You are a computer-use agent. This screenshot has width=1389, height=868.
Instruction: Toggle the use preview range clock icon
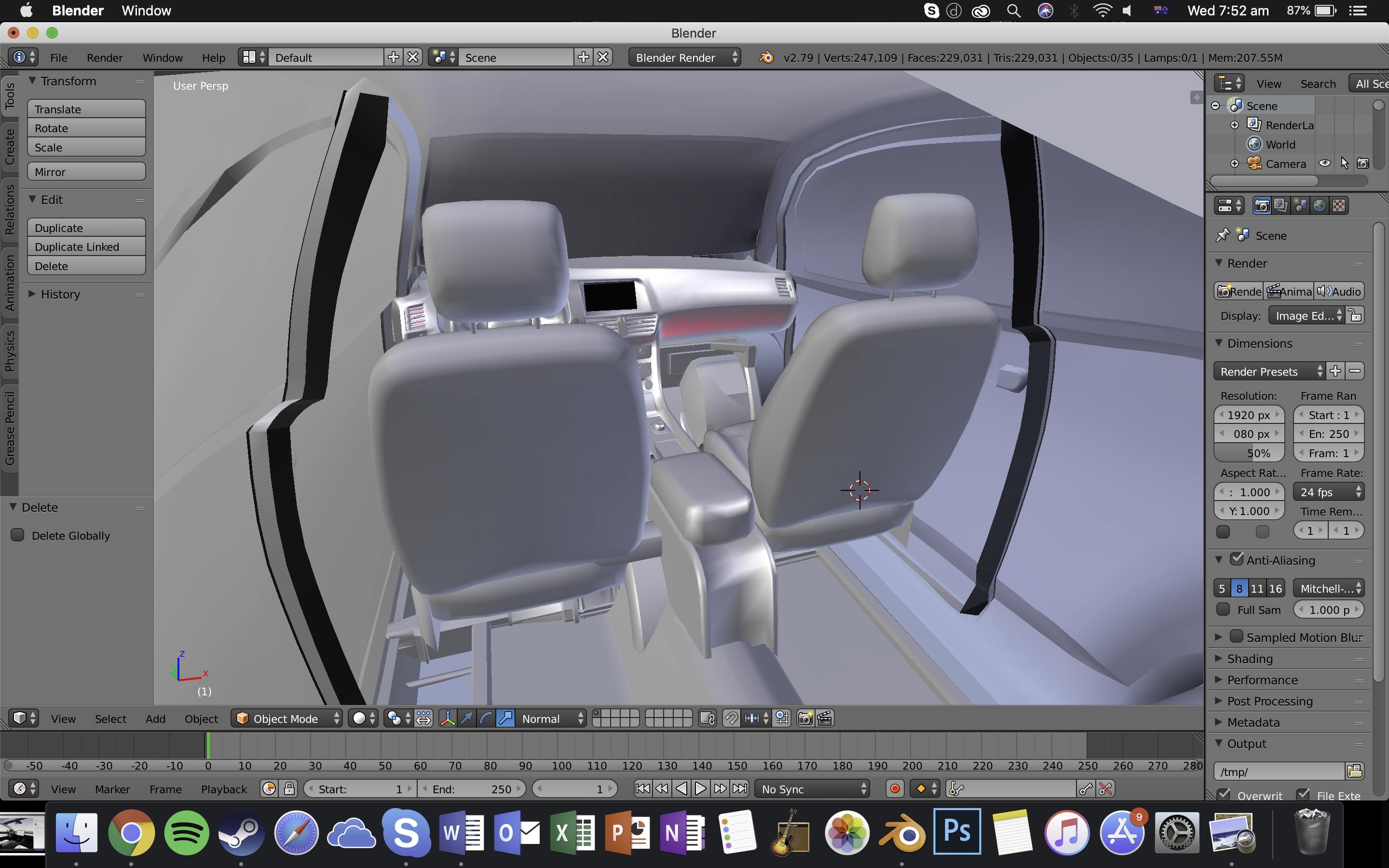click(269, 789)
